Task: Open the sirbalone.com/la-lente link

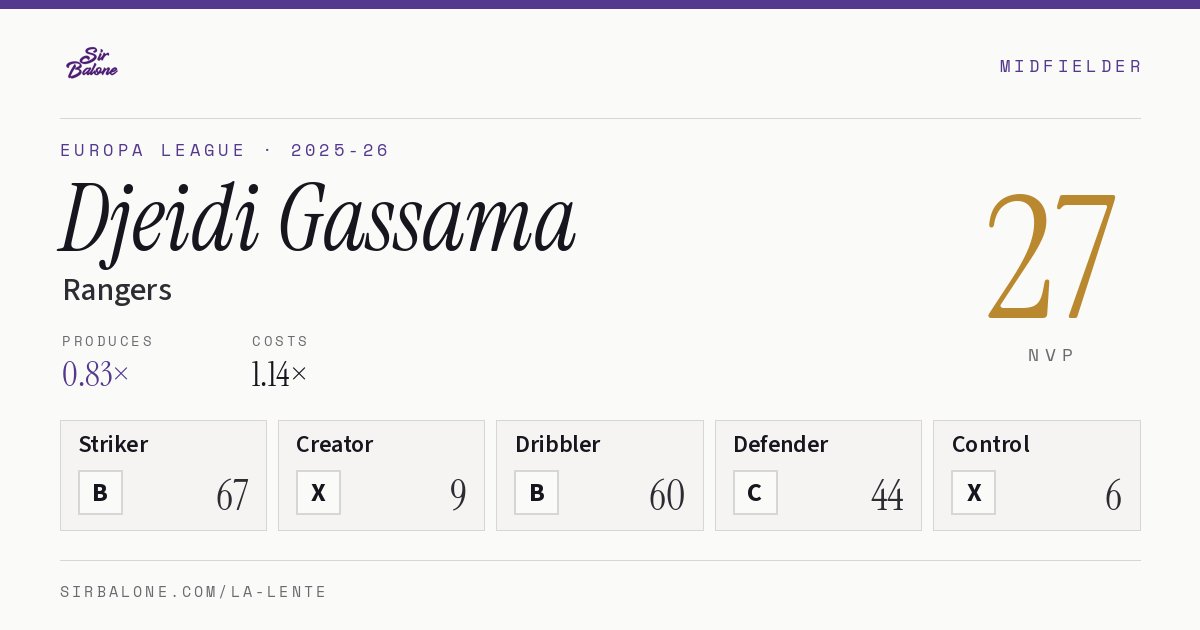Action: click(x=194, y=592)
